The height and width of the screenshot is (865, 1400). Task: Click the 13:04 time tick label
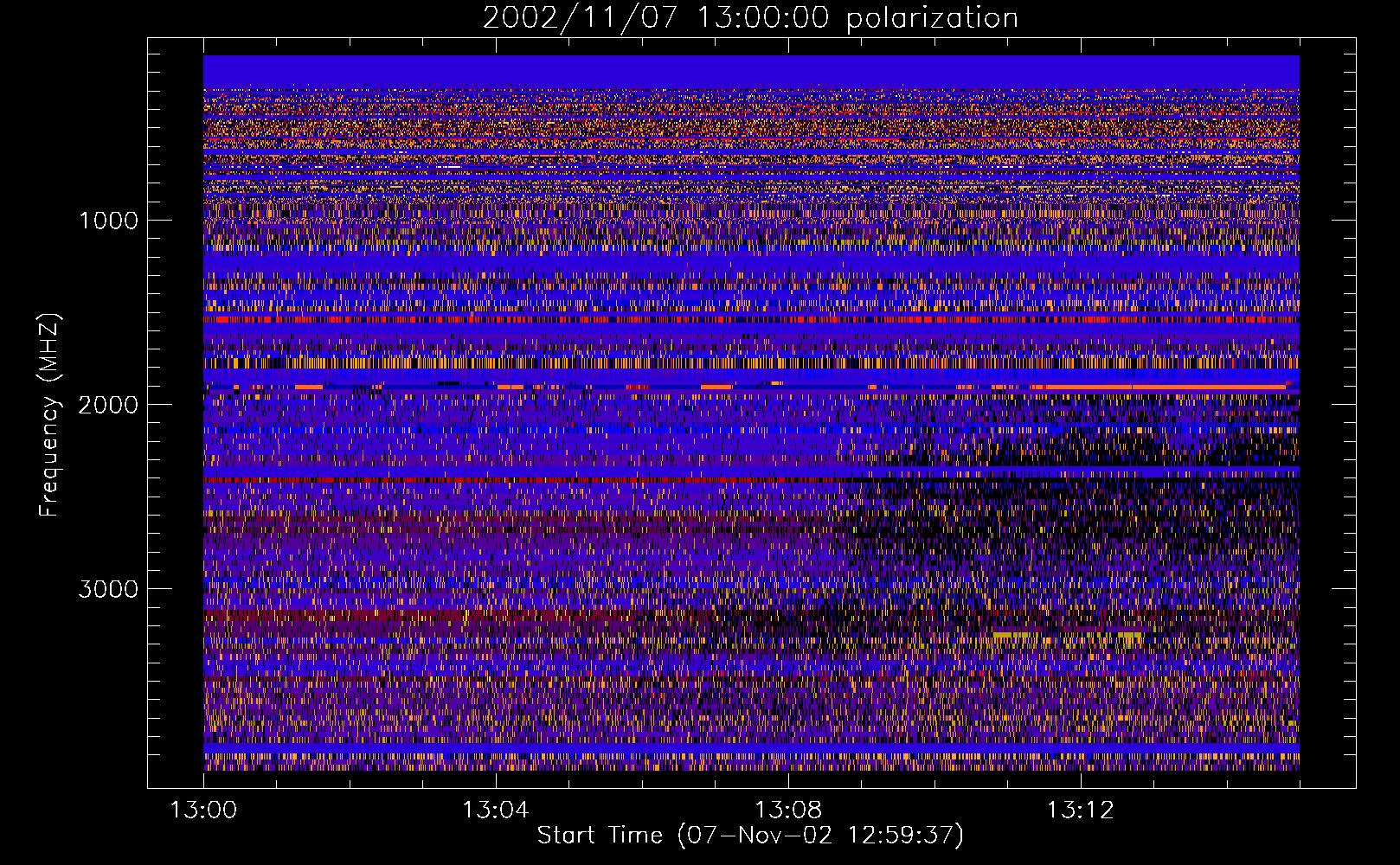pyautogui.click(x=496, y=811)
